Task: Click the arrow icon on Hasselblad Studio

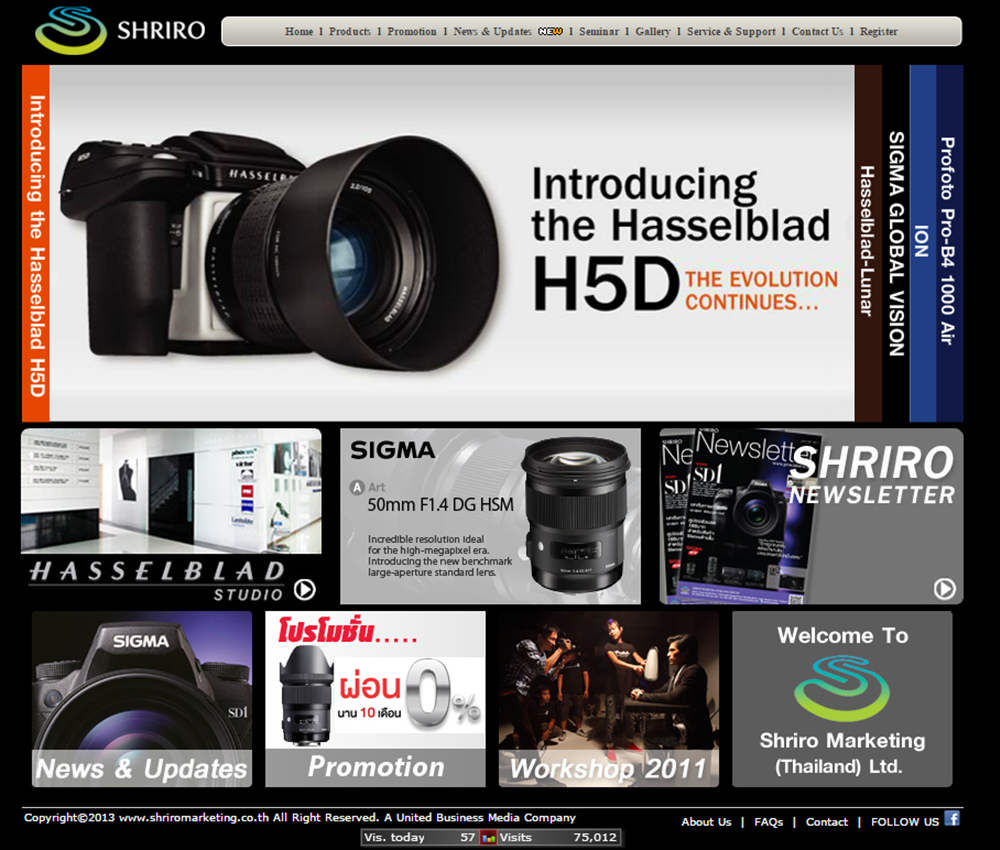Action: point(304,590)
